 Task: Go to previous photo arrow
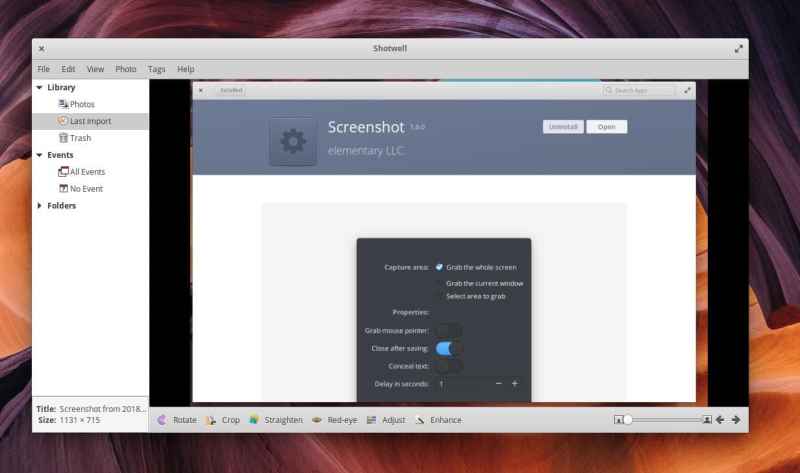point(720,420)
